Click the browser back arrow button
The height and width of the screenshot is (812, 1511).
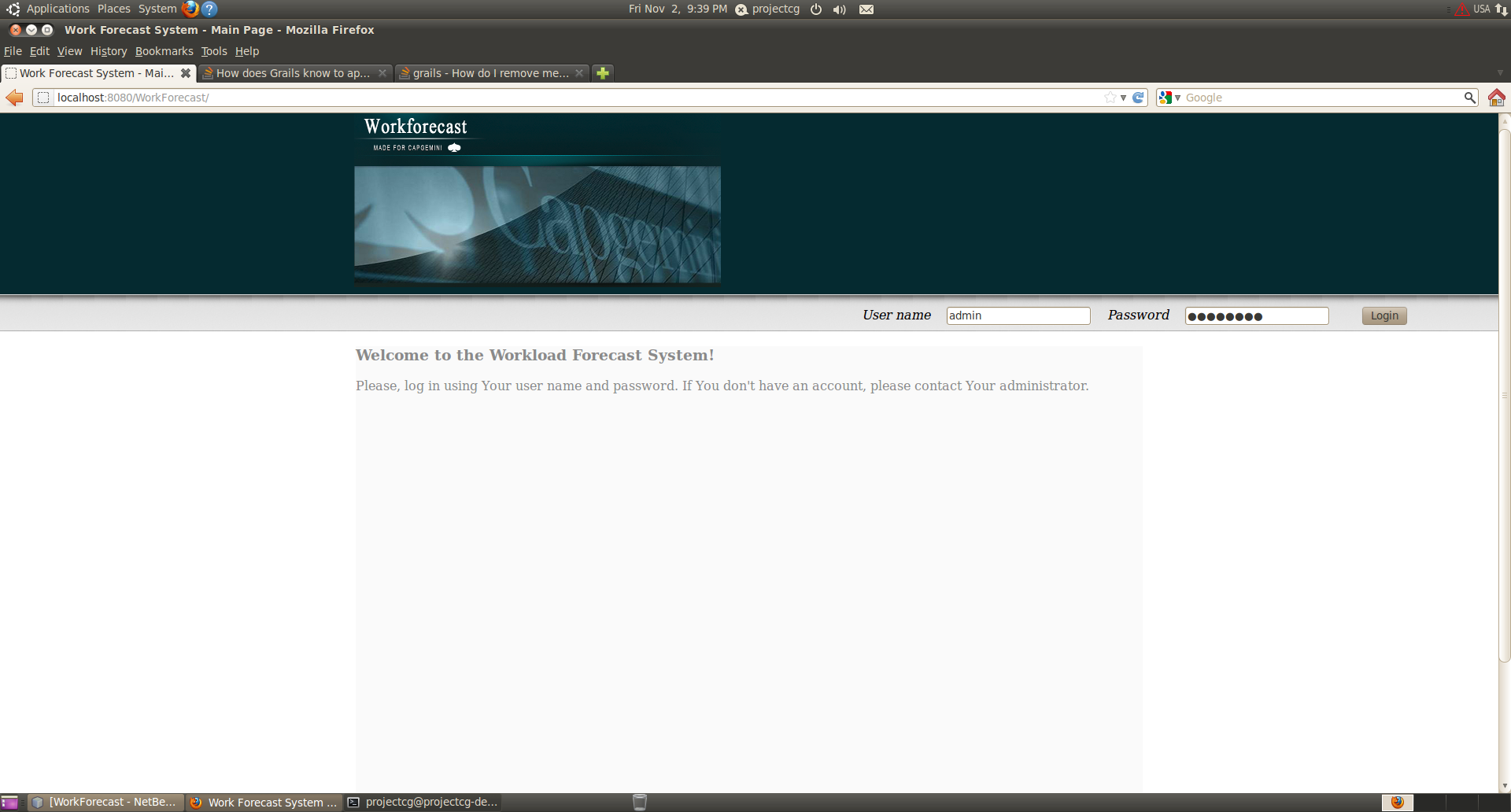pos(15,98)
